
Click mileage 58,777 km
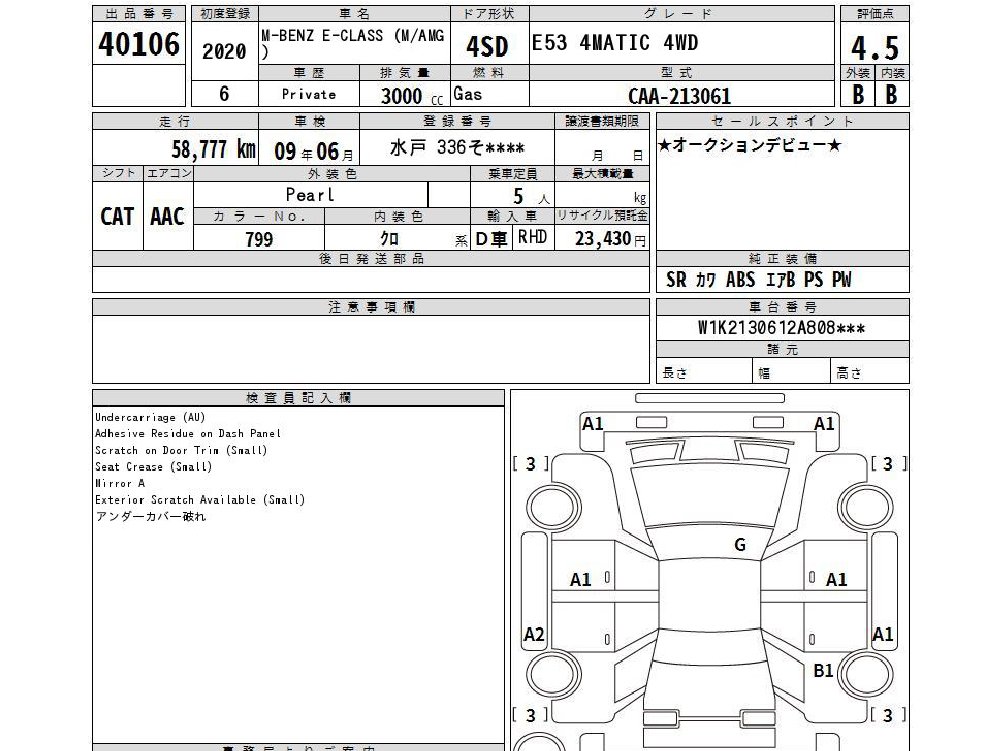pos(213,149)
